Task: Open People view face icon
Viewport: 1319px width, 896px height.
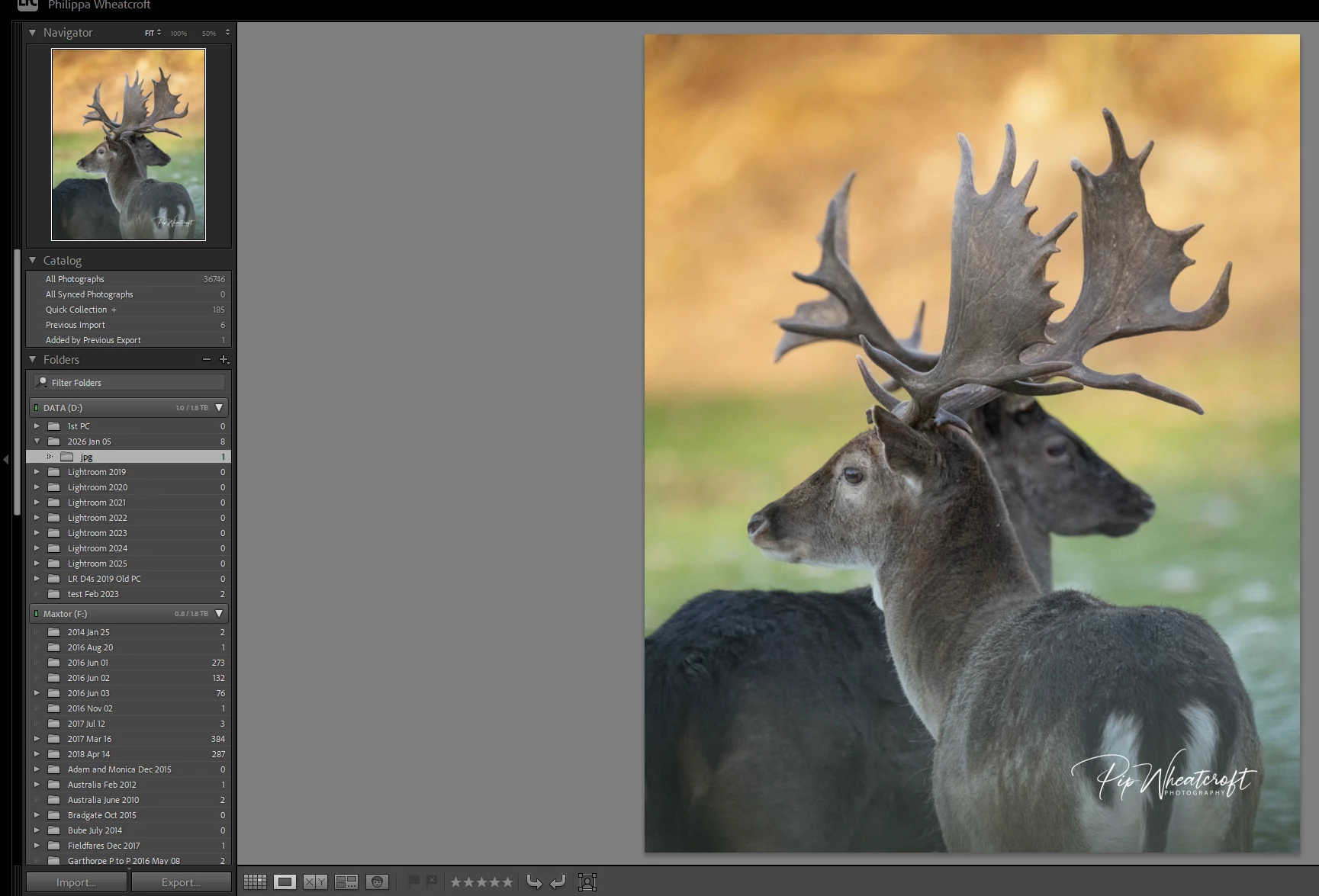Action: click(377, 882)
